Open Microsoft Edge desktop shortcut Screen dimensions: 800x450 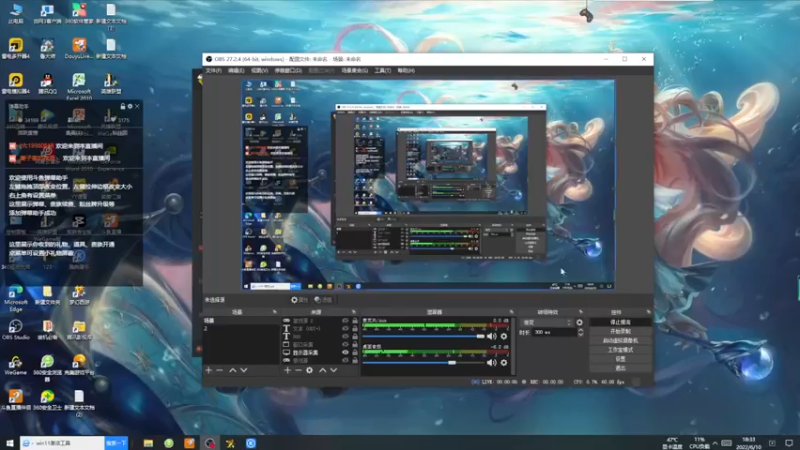click(15, 298)
